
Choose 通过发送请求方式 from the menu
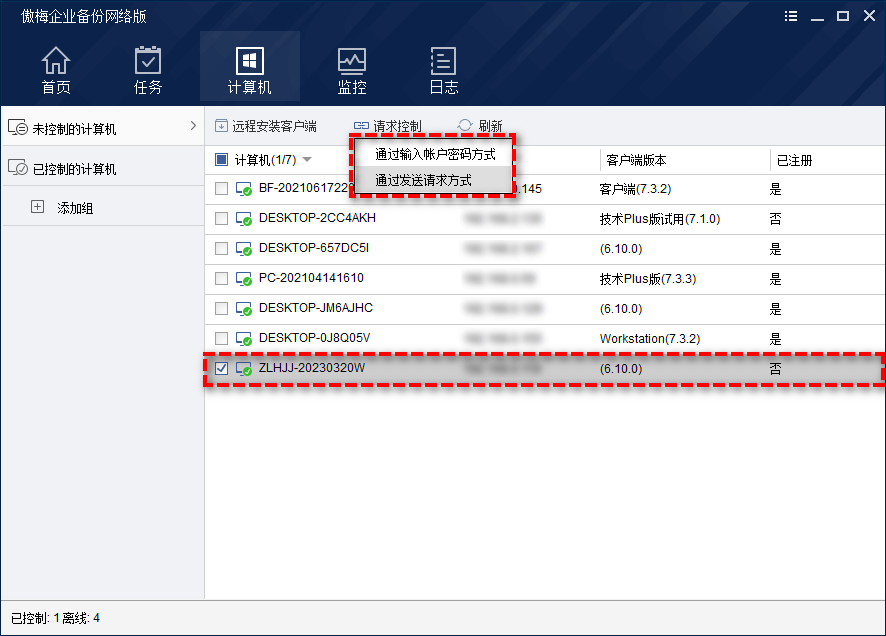coord(423,180)
